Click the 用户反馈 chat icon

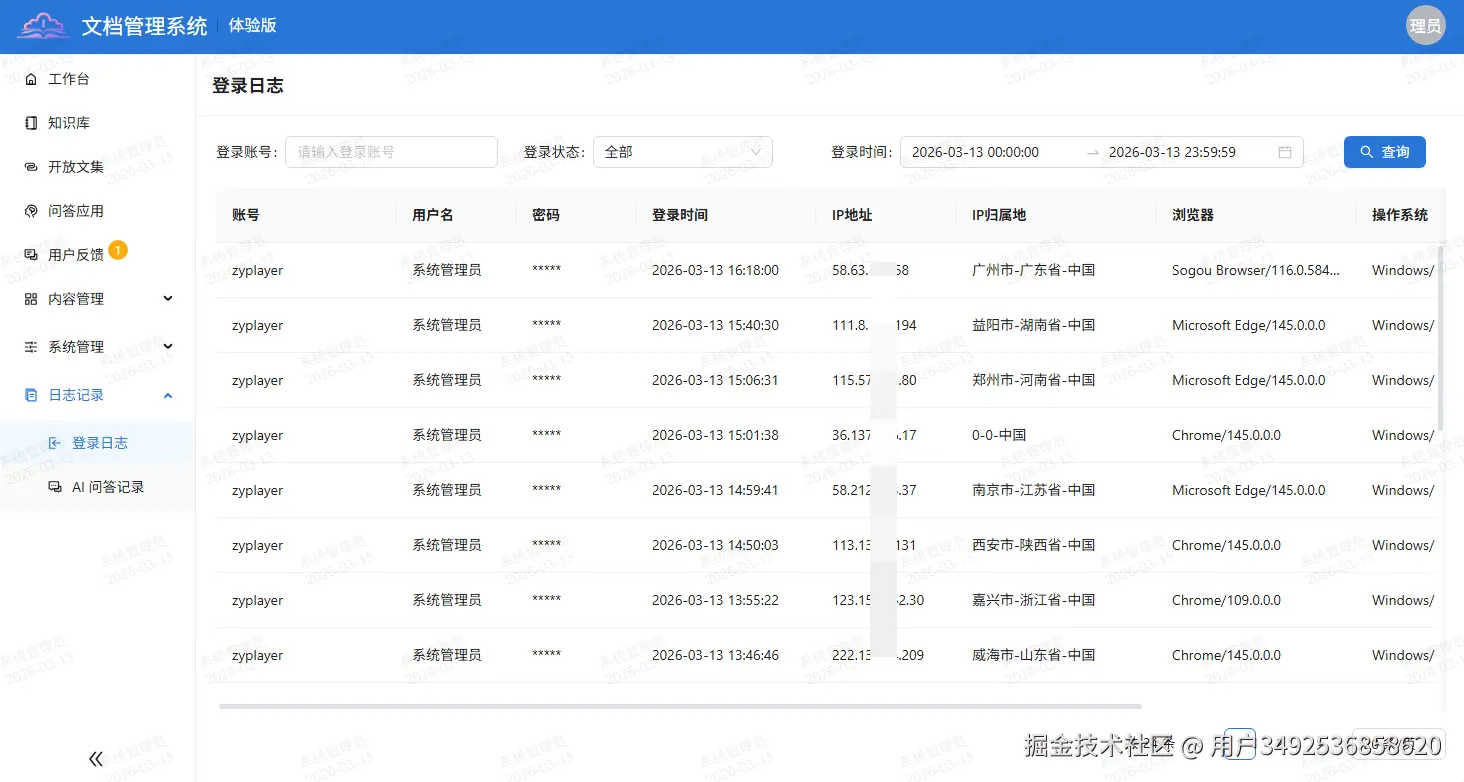(x=31, y=255)
